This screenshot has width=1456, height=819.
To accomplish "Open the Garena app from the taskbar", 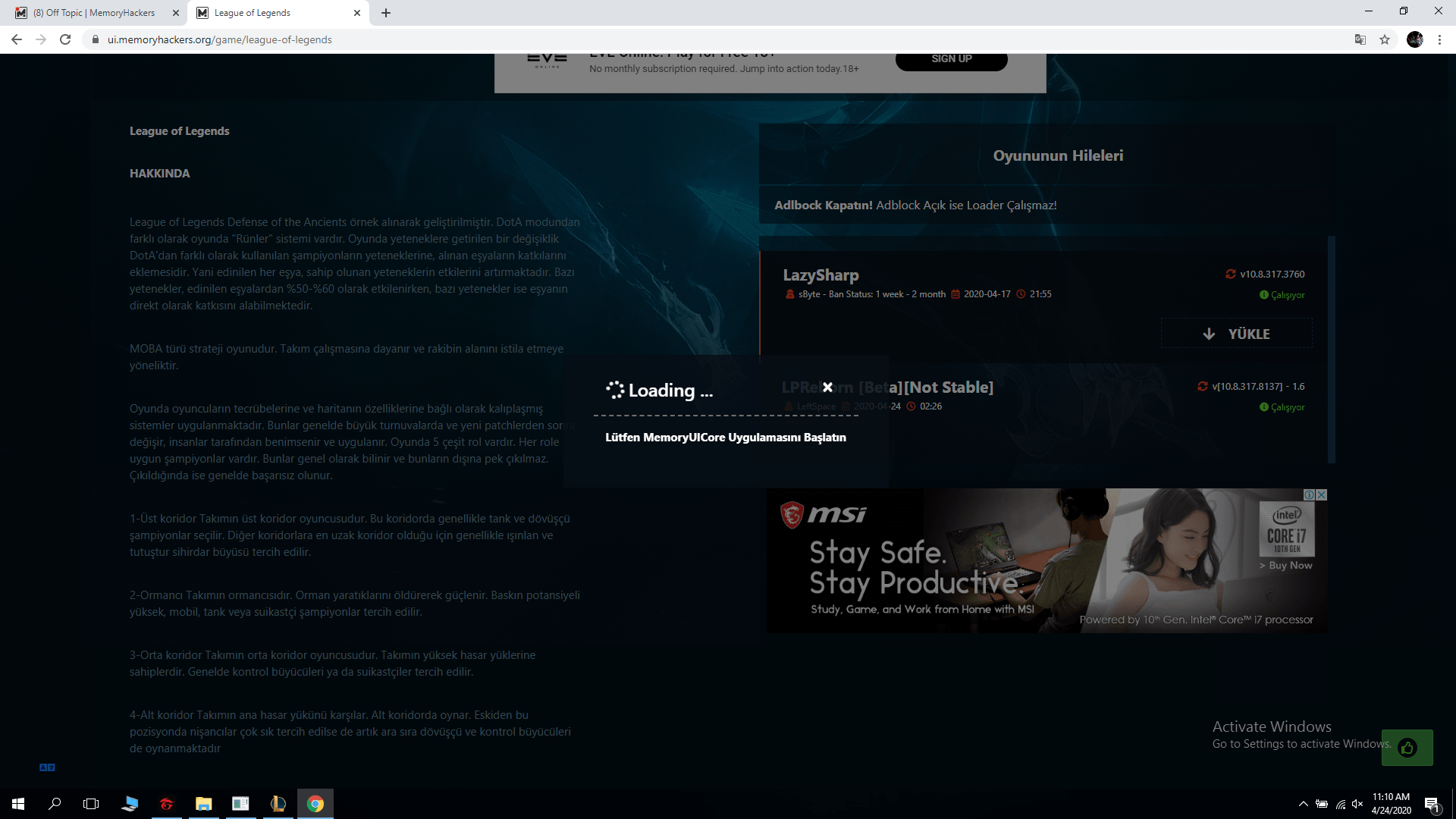I will coord(167,804).
